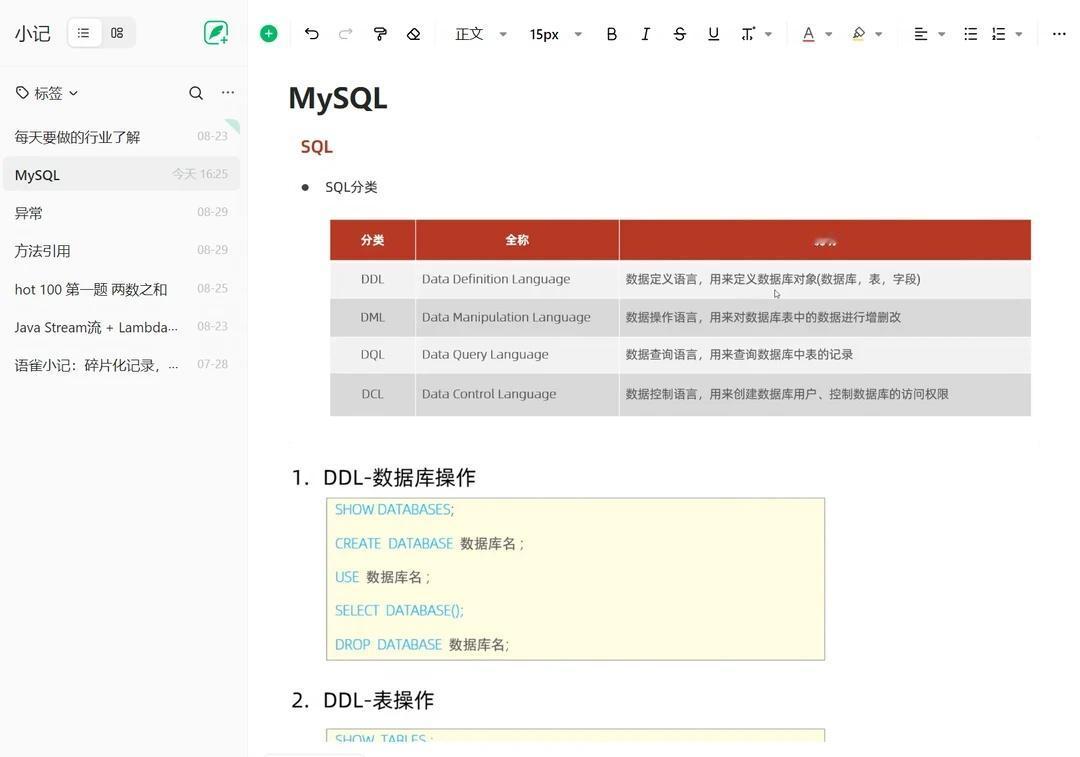This screenshot has height=757, width=1080.
Task: Click the text alignment icon
Action: pyautogui.click(x=921, y=34)
